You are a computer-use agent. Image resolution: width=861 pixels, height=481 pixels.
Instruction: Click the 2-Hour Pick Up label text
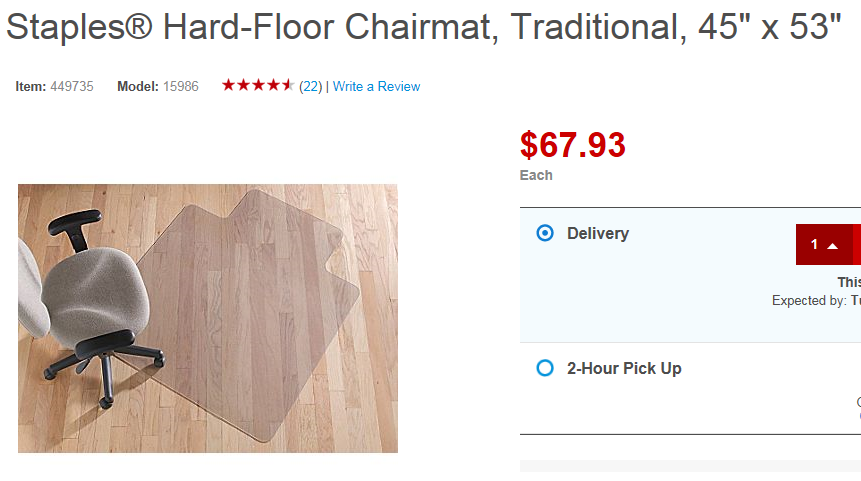pyautogui.click(x=624, y=368)
